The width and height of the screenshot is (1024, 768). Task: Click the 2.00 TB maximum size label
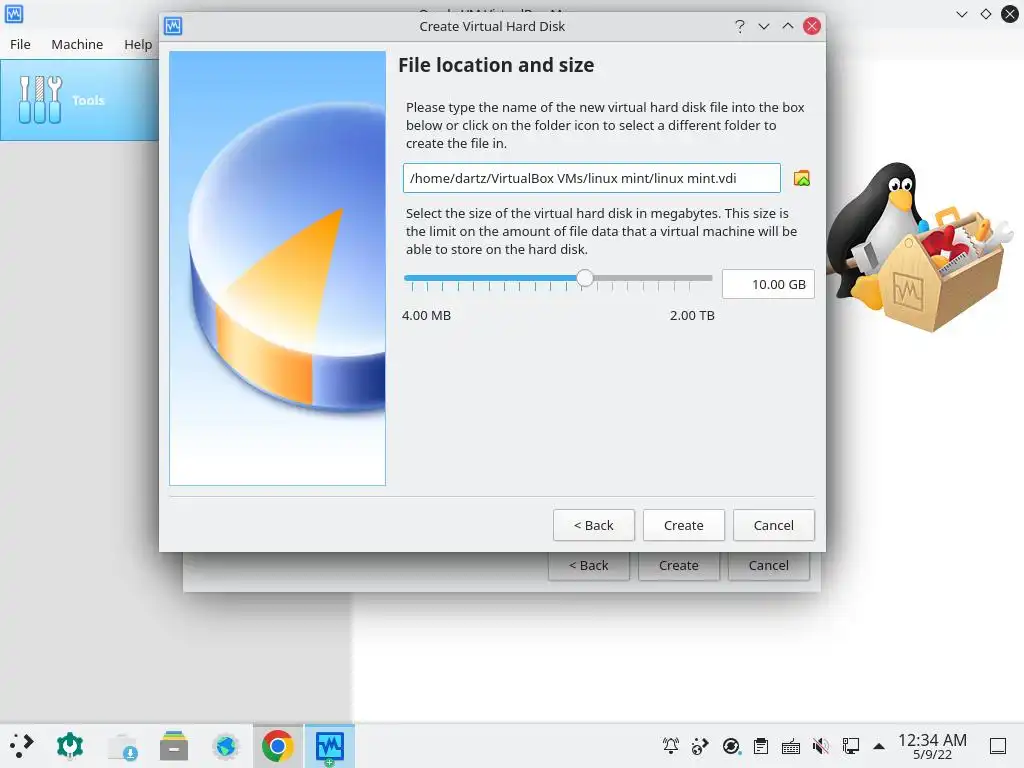[692, 315]
